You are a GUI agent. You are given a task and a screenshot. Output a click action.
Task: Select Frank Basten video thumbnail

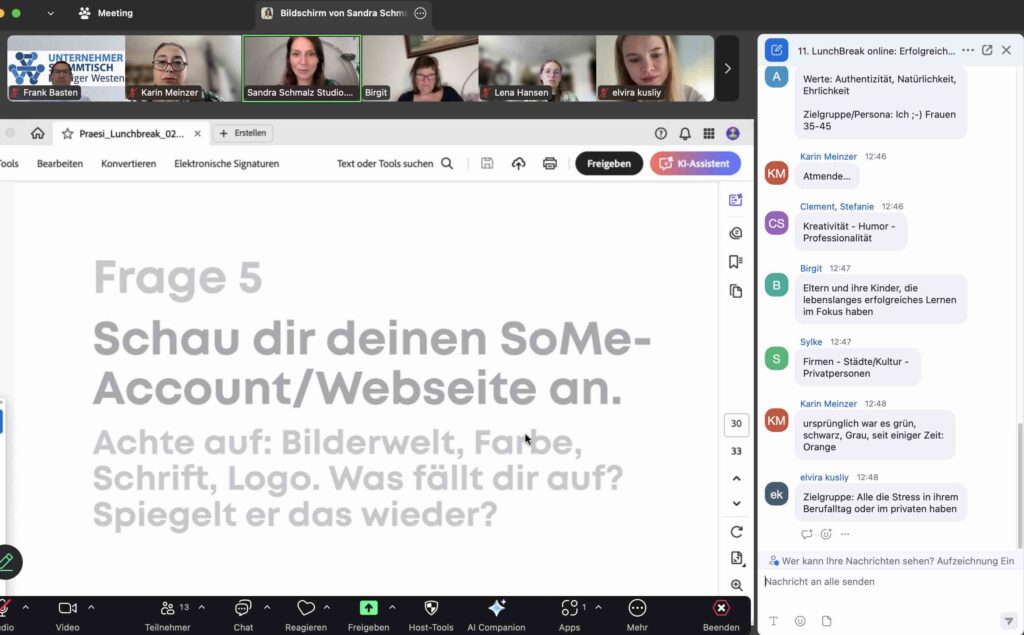click(66, 68)
